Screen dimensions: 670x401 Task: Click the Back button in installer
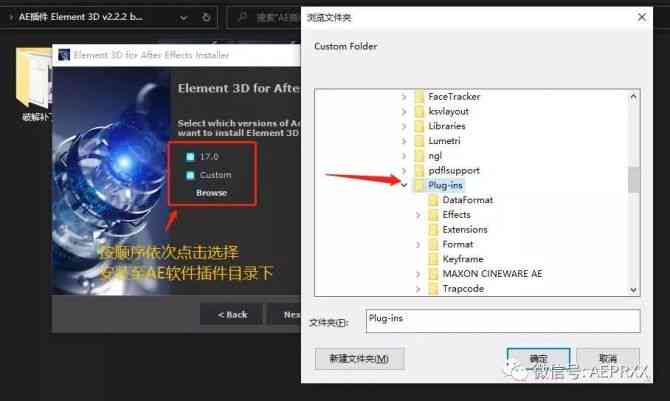tap(232, 315)
